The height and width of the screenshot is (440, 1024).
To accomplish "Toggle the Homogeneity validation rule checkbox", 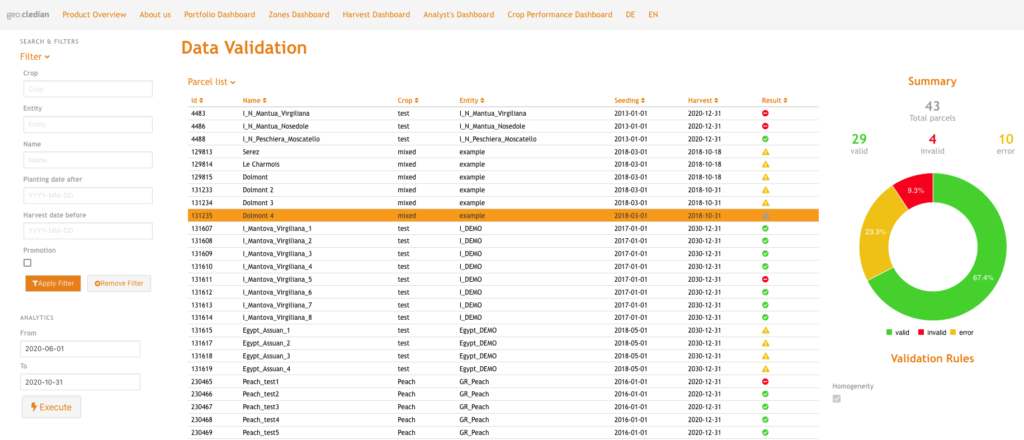I will (x=837, y=399).
